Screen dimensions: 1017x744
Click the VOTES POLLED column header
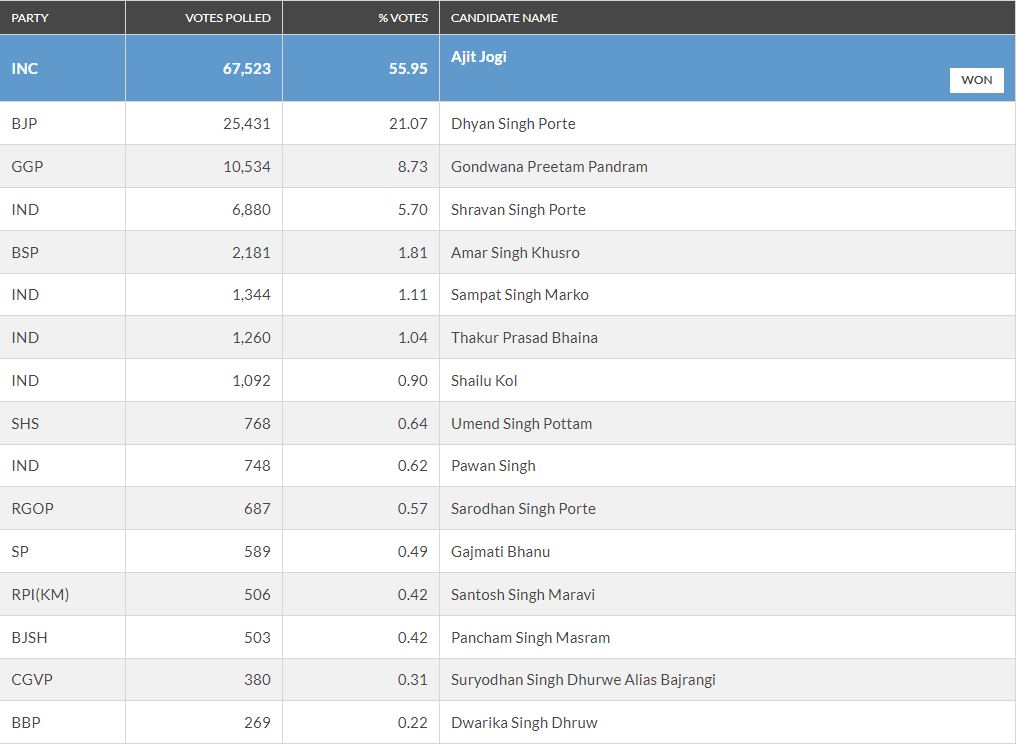[x=227, y=18]
